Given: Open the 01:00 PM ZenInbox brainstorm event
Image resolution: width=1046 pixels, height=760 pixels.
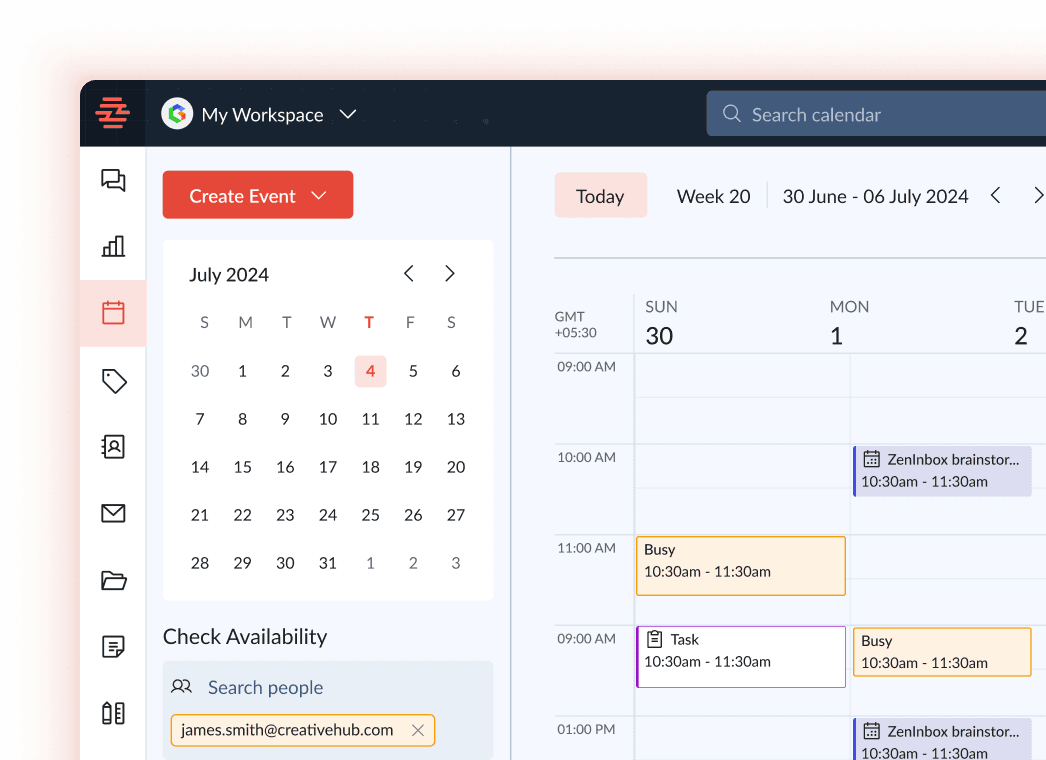Looking at the screenshot, I should [943, 739].
